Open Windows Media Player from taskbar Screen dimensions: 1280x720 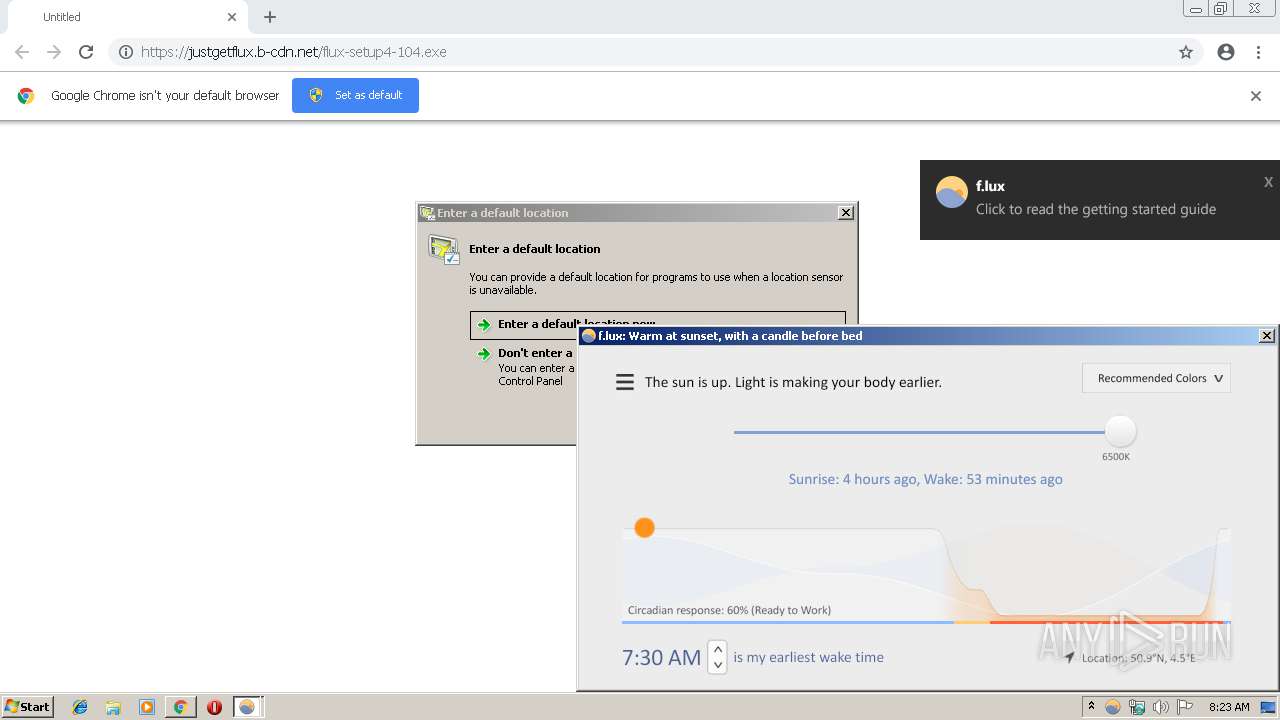click(x=147, y=707)
